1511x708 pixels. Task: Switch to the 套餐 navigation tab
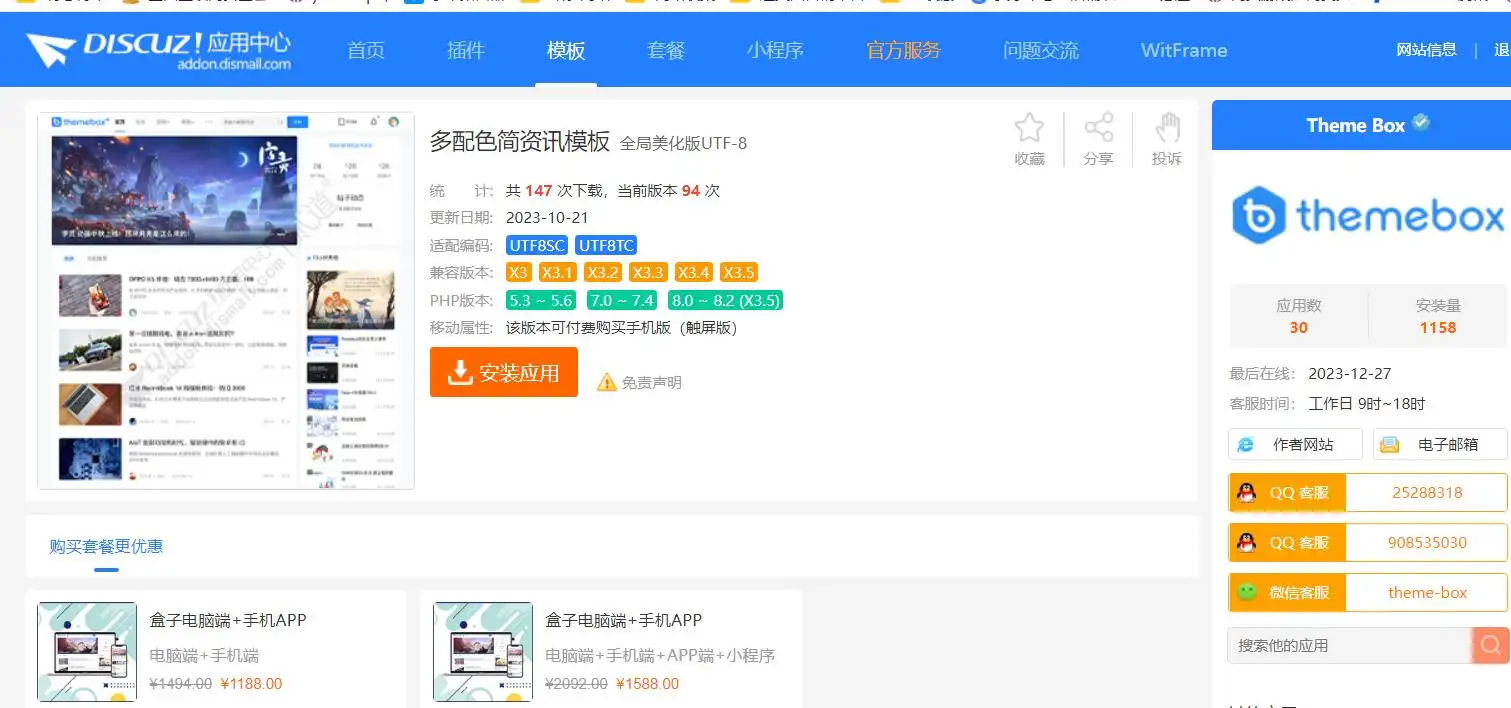coord(666,50)
